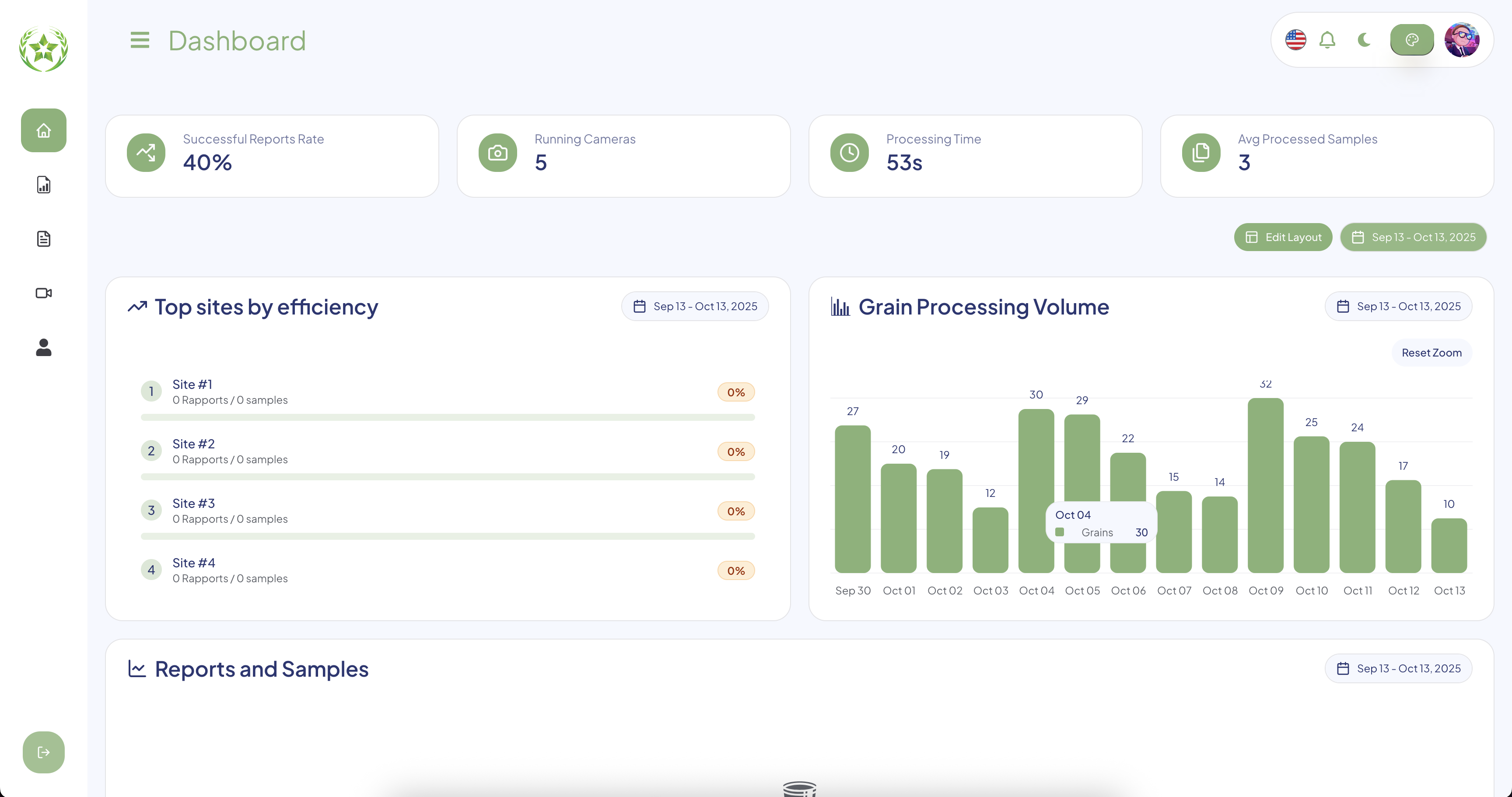Click Site #1 efficiency progress bar

click(447, 417)
